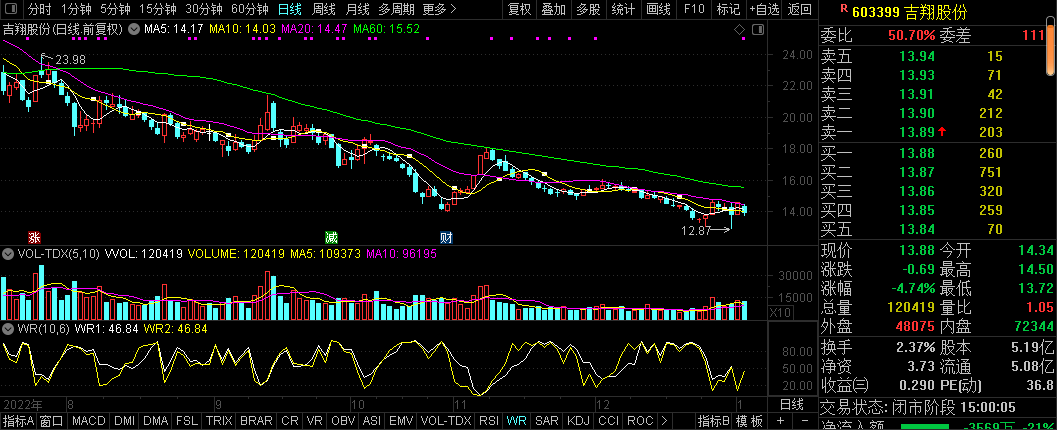
Task: Switch to the 周线 weekly chart
Action: pos(324,10)
